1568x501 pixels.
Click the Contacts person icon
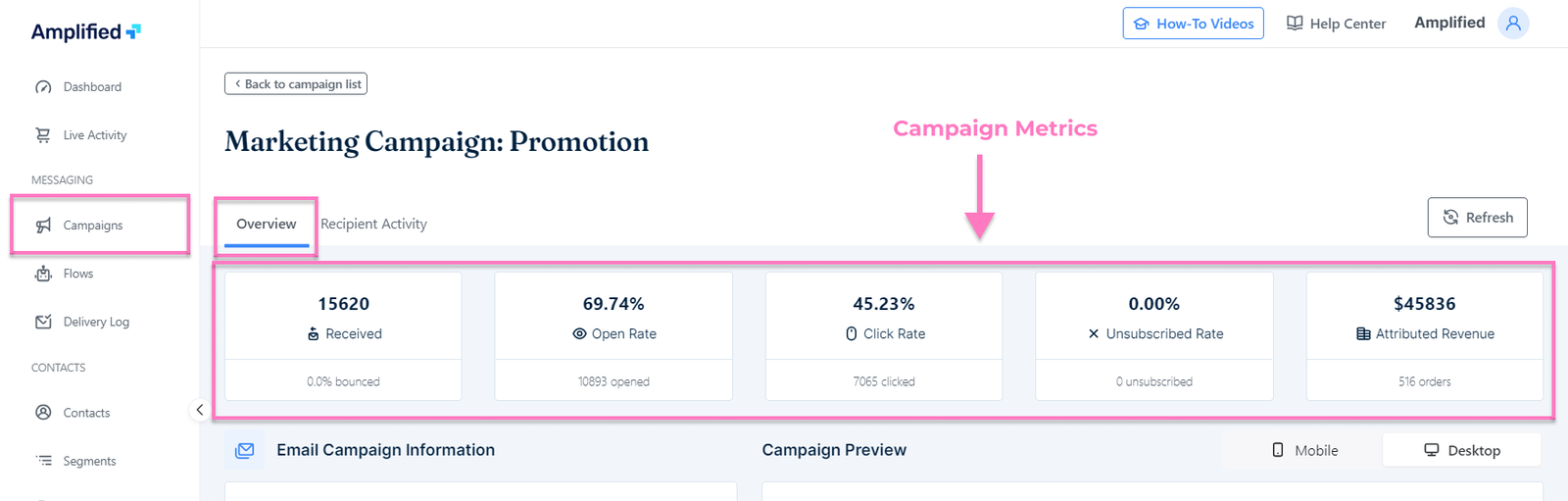tap(43, 413)
